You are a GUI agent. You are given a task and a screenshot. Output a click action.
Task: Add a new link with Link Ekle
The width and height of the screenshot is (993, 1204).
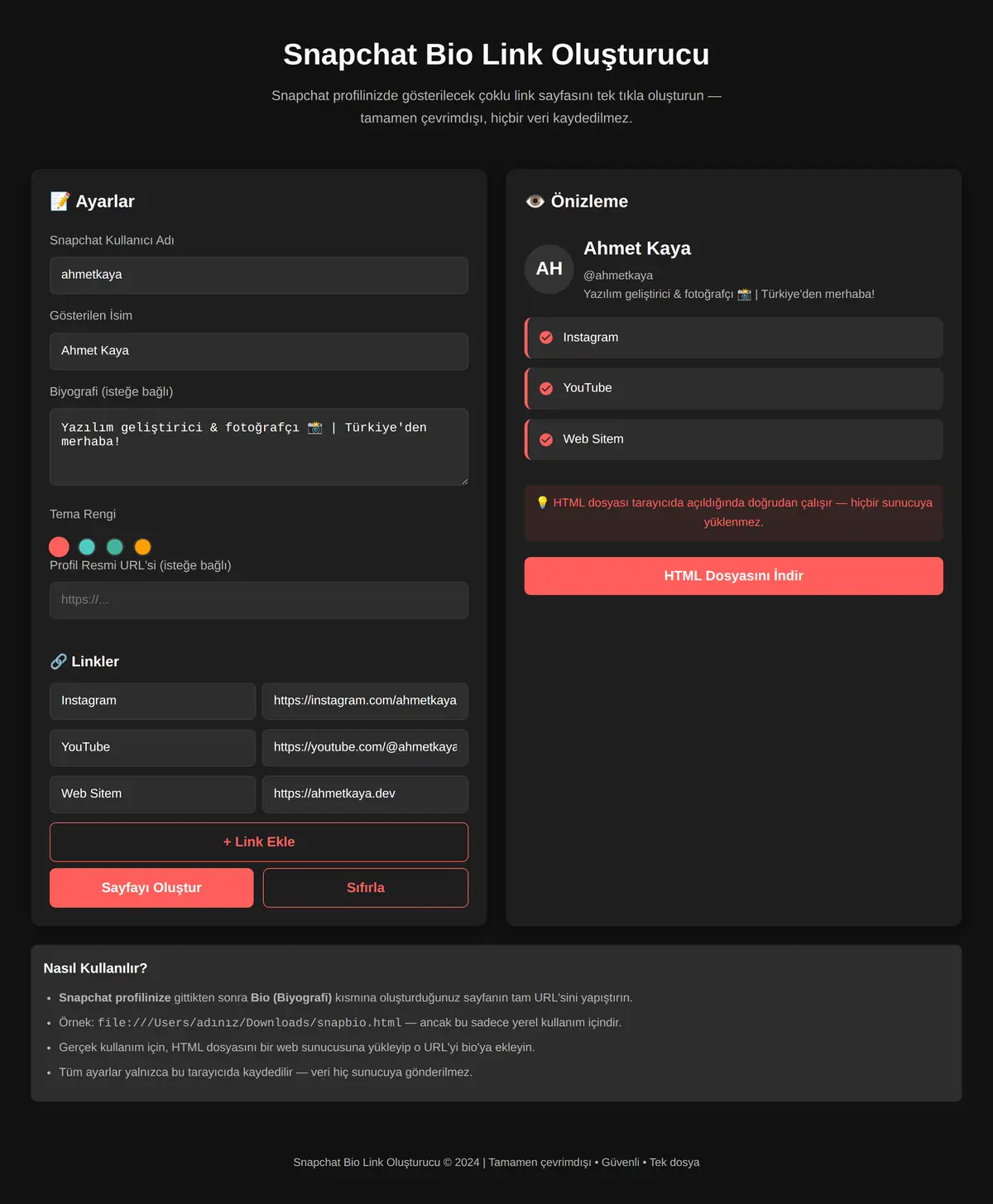click(259, 842)
